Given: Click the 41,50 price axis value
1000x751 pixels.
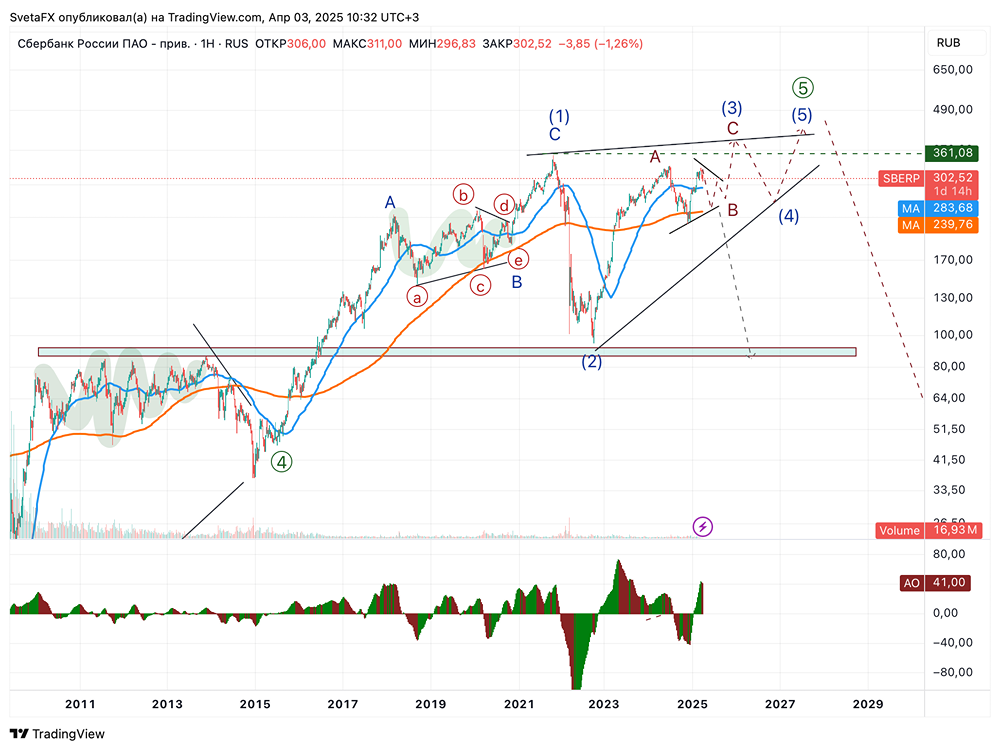Looking at the screenshot, I should pos(948,459).
